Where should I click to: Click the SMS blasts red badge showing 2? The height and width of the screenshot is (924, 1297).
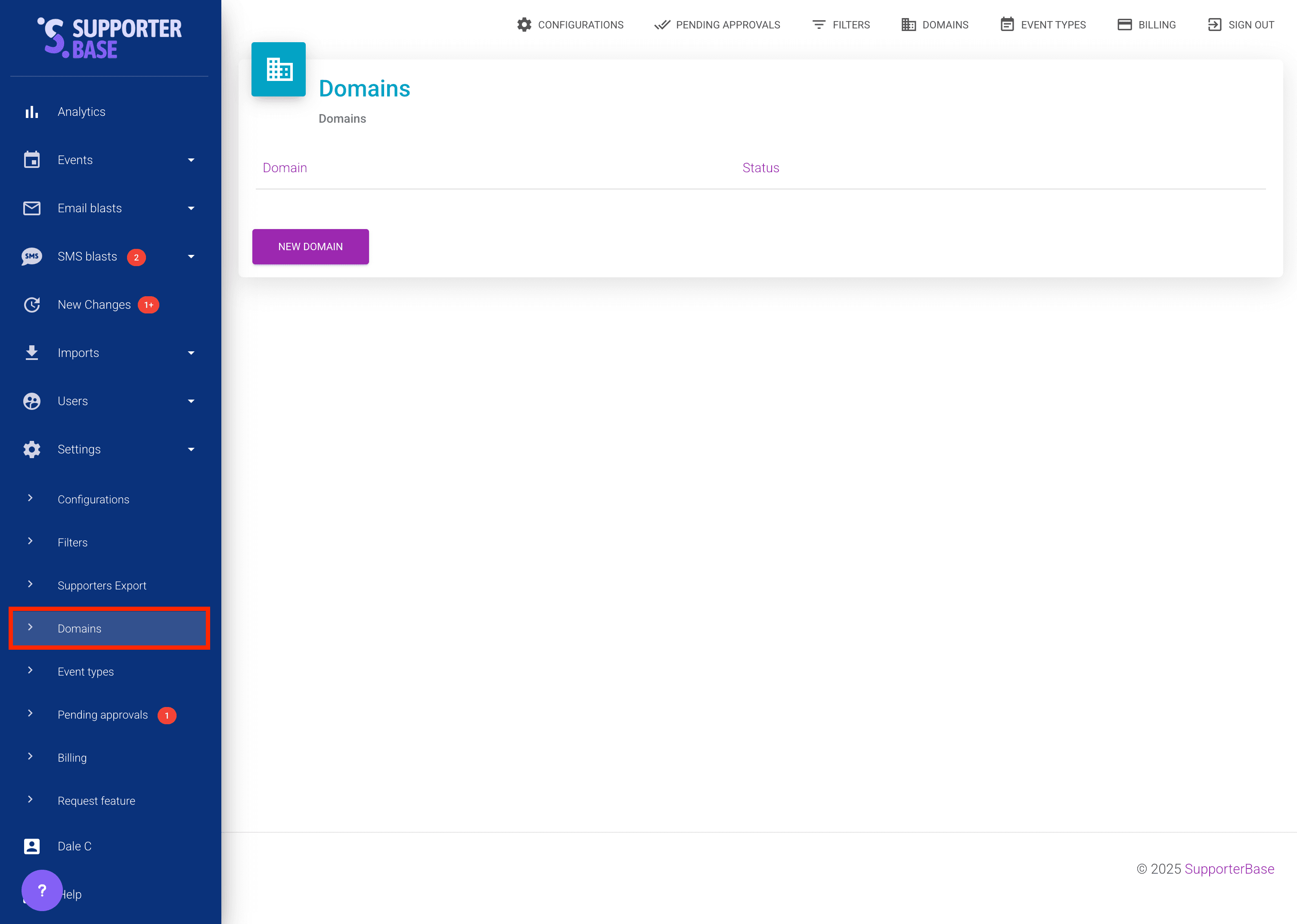137,257
